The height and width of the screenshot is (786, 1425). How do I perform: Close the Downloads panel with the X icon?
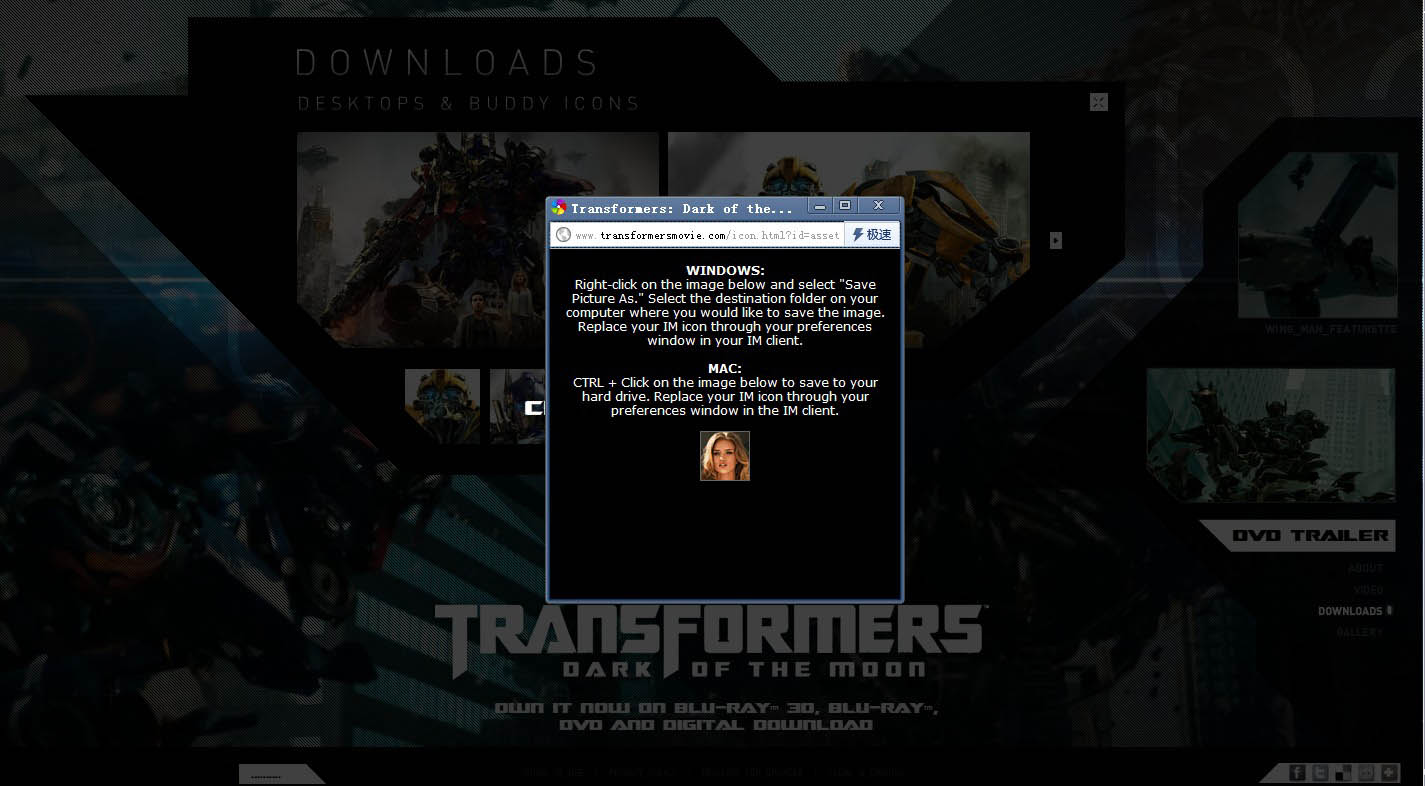(x=1098, y=102)
